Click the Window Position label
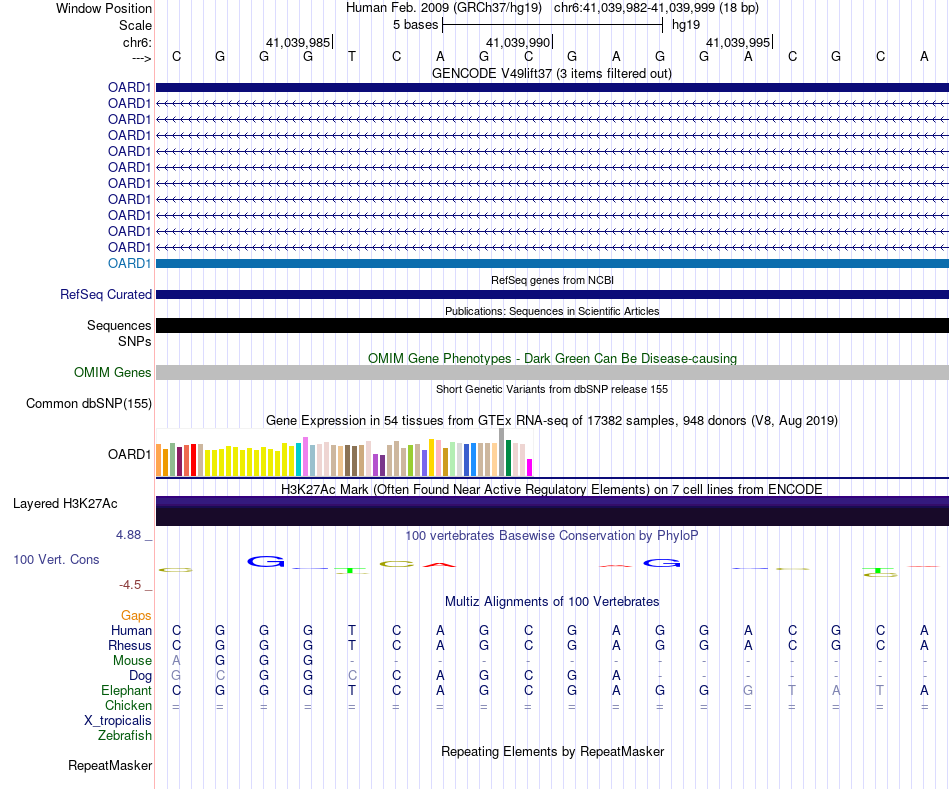Viewport: 950px width, 789px height. (x=104, y=8)
